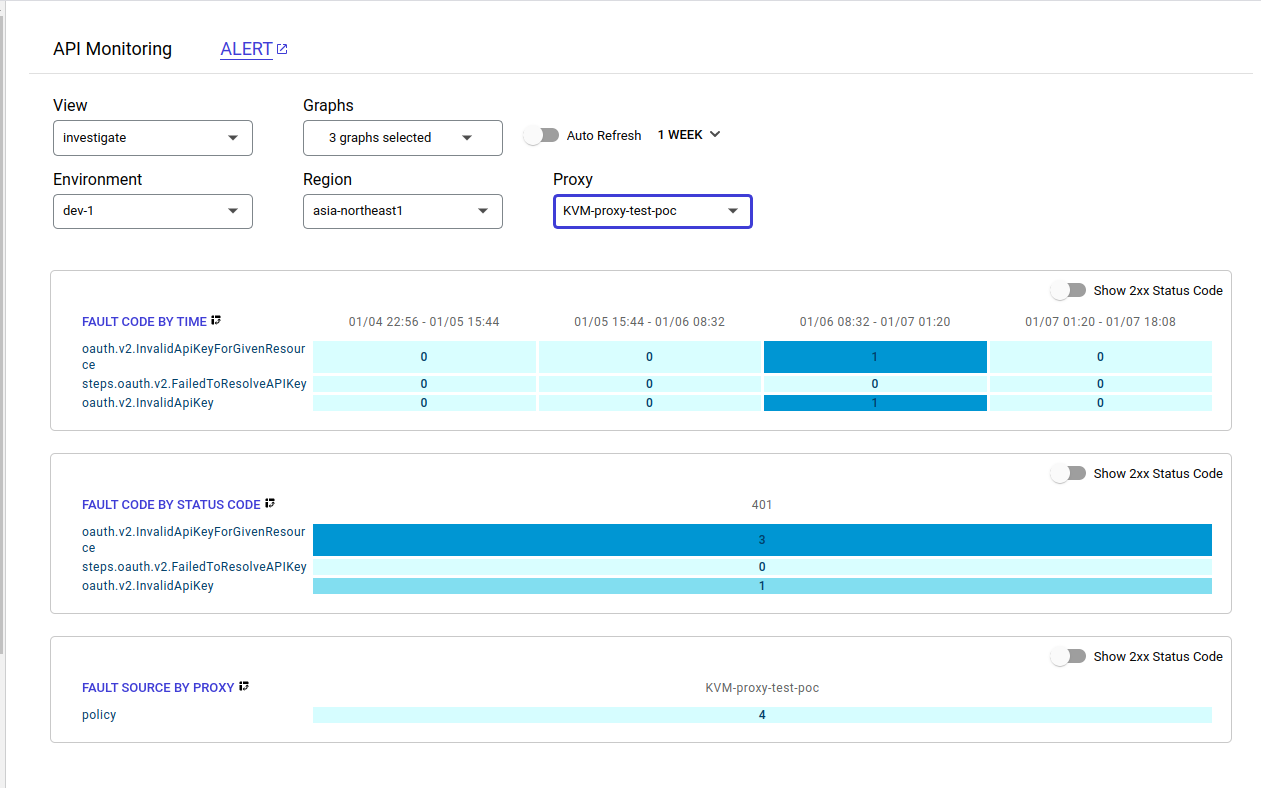Expand the 1 WEEK time range selector
This screenshot has height=788, width=1261.
coord(689,135)
